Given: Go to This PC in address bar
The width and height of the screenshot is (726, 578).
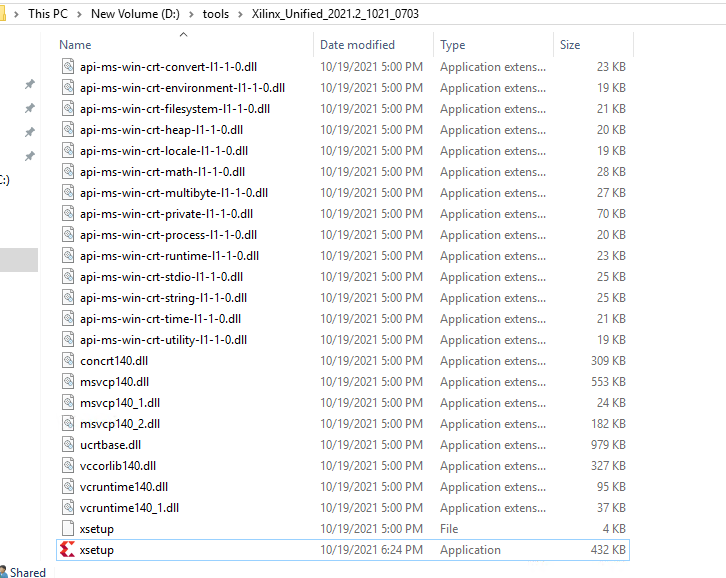Looking at the screenshot, I should (48, 14).
